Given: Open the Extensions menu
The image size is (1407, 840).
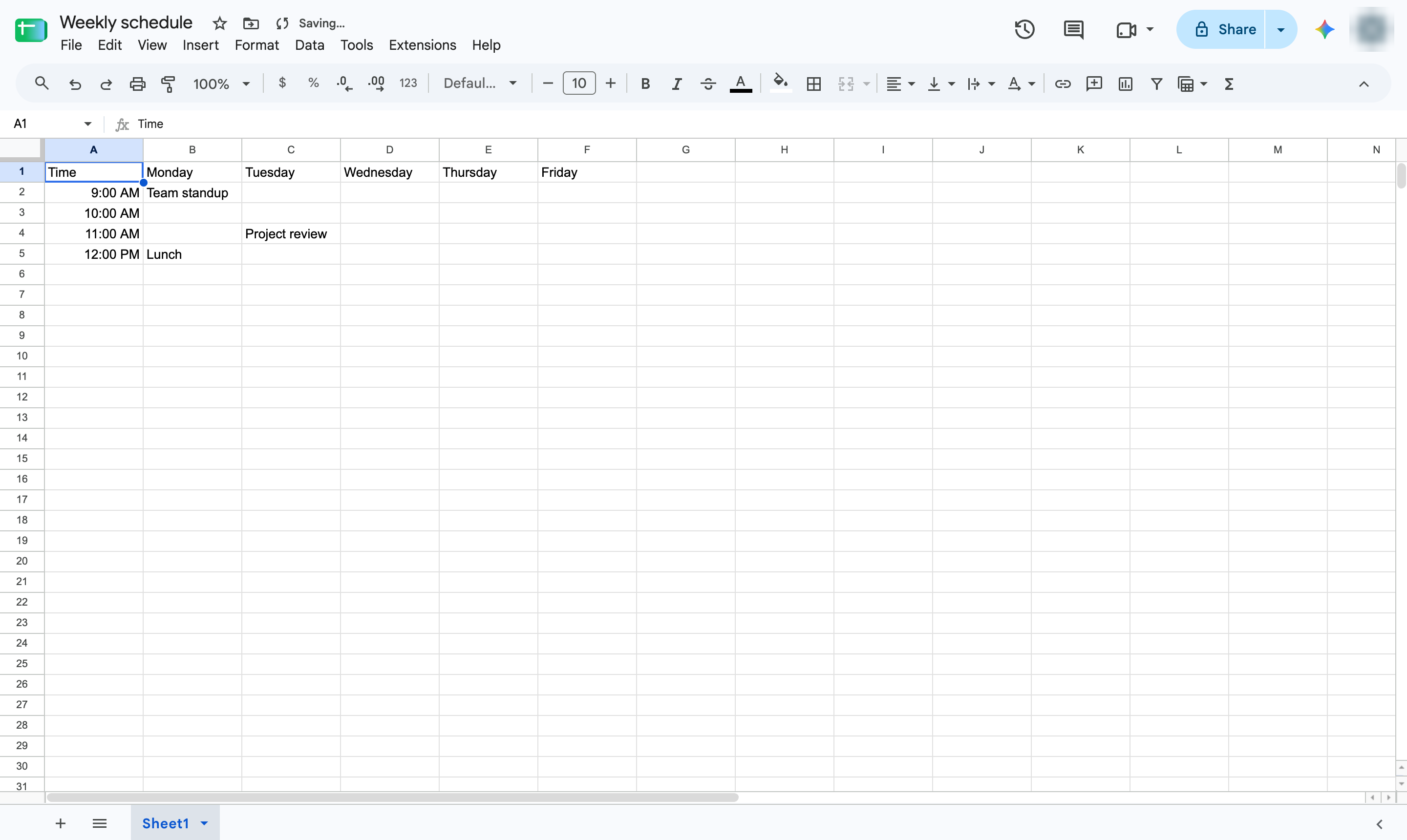Looking at the screenshot, I should click(423, 45).
